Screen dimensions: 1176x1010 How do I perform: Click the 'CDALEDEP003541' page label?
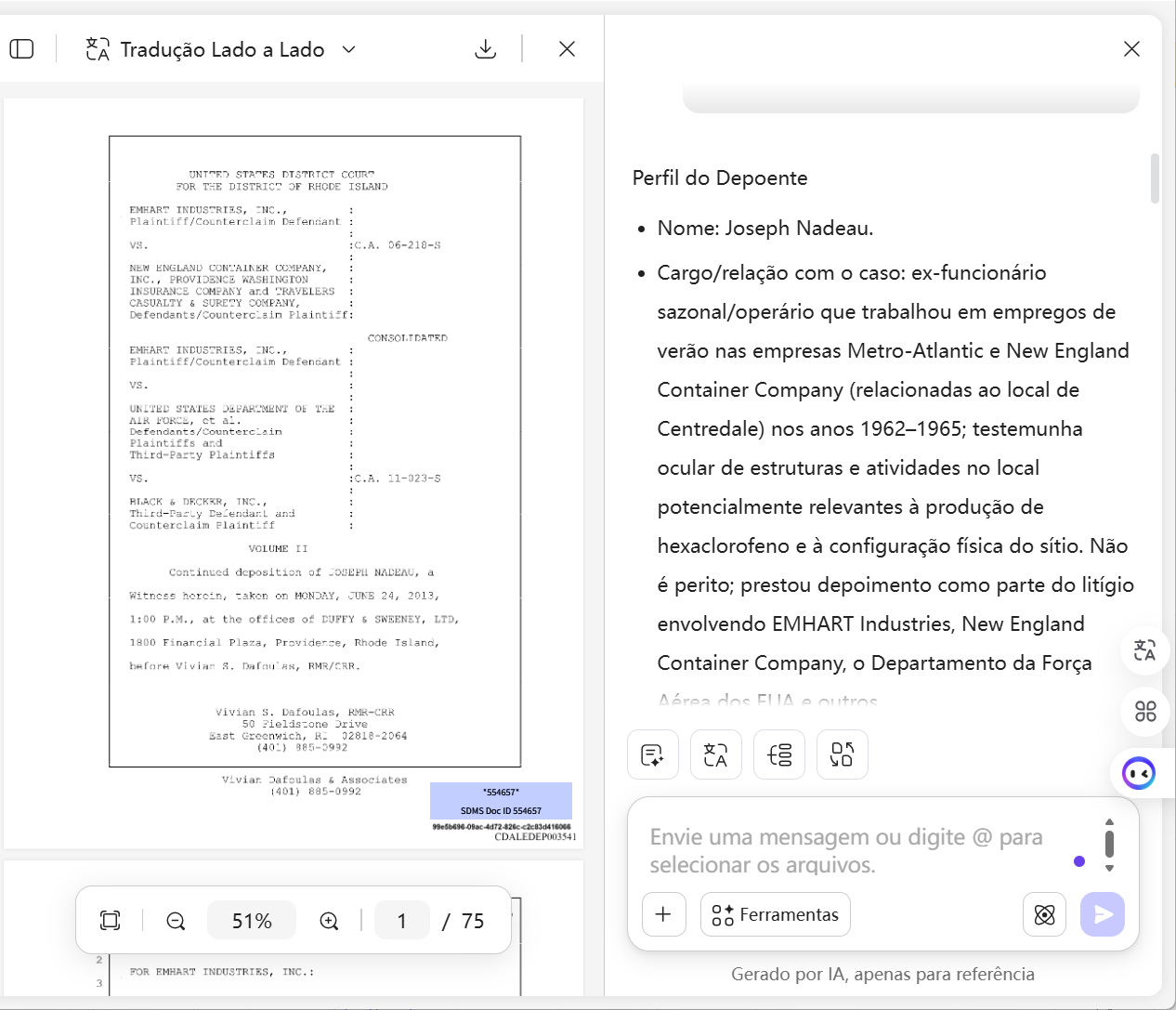535,836
